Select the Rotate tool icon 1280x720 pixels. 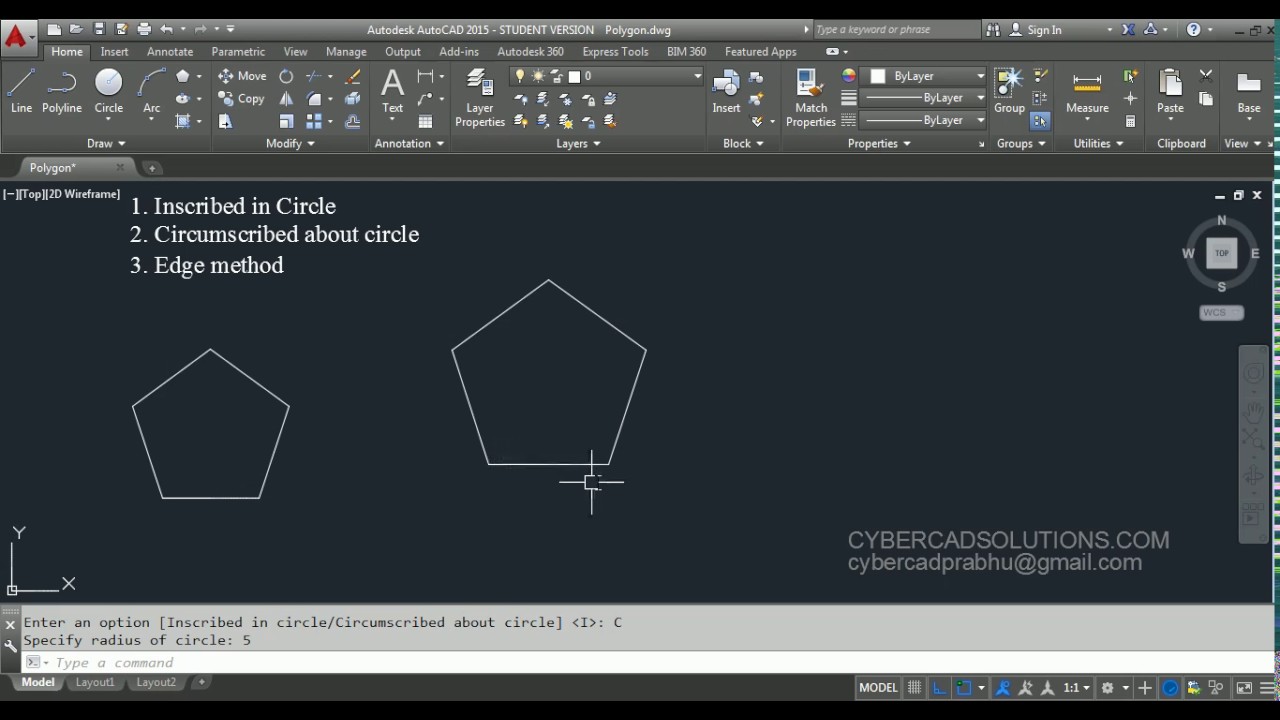[x=286, y=76]
